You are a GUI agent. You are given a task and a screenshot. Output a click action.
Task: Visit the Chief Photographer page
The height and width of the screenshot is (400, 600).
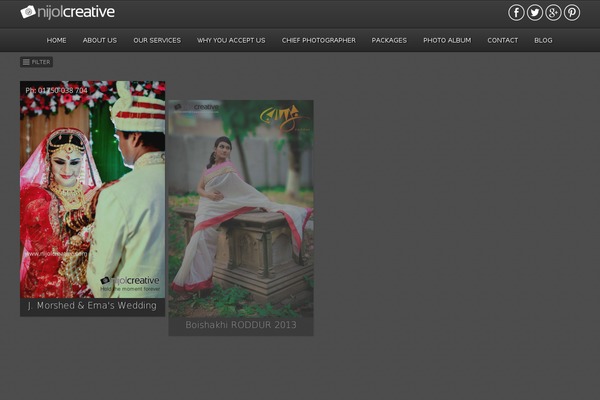319,40
